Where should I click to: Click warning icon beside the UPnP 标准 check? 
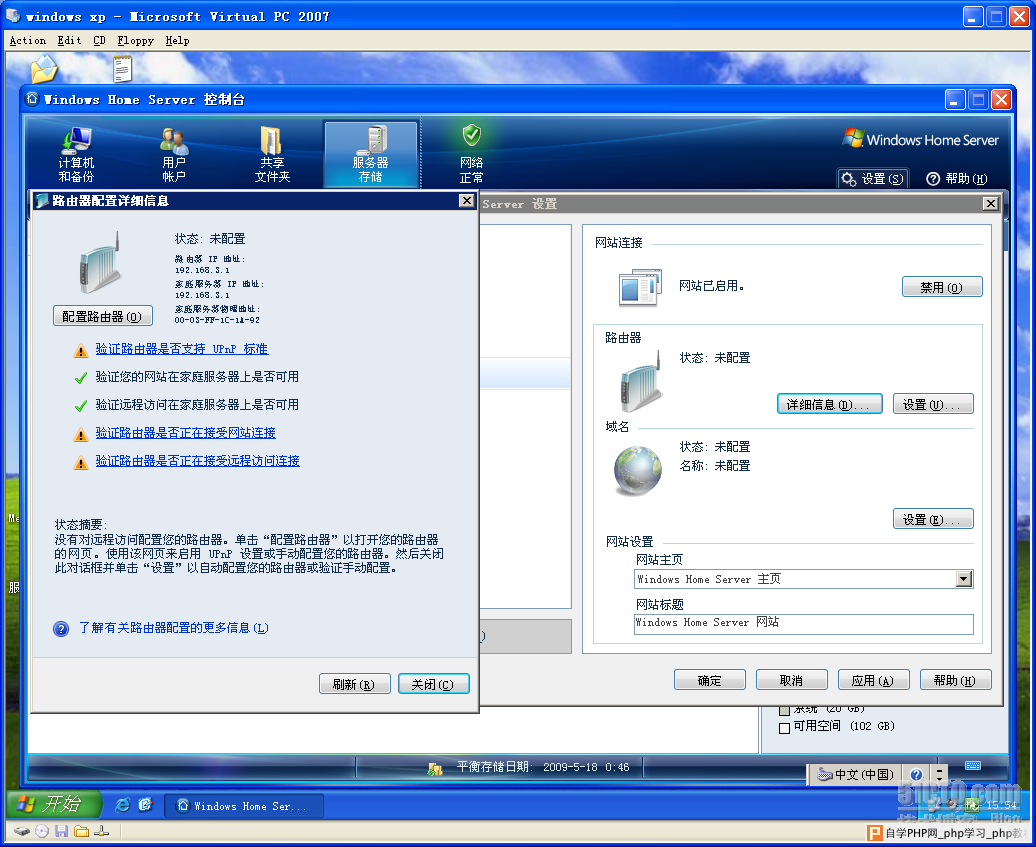click(x=81, y=351)
